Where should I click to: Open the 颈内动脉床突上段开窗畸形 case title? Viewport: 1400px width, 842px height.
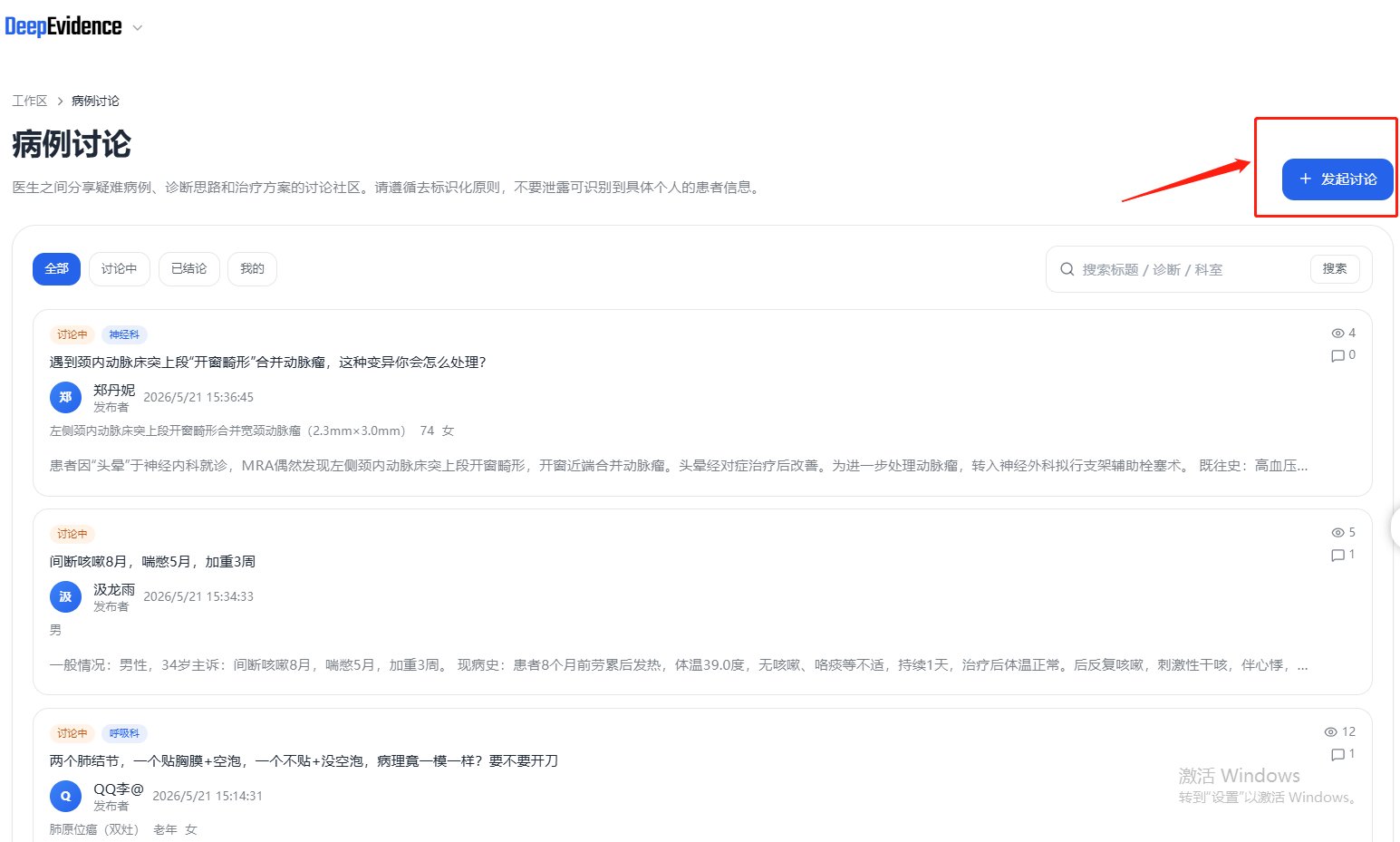click(x=268, y=363)
